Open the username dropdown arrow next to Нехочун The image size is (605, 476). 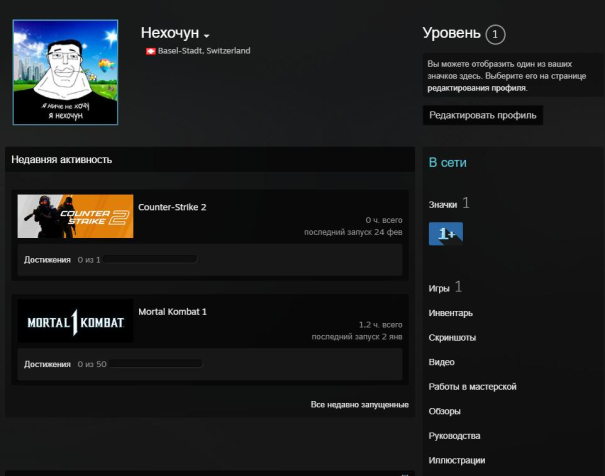click(x=206, y=37)
